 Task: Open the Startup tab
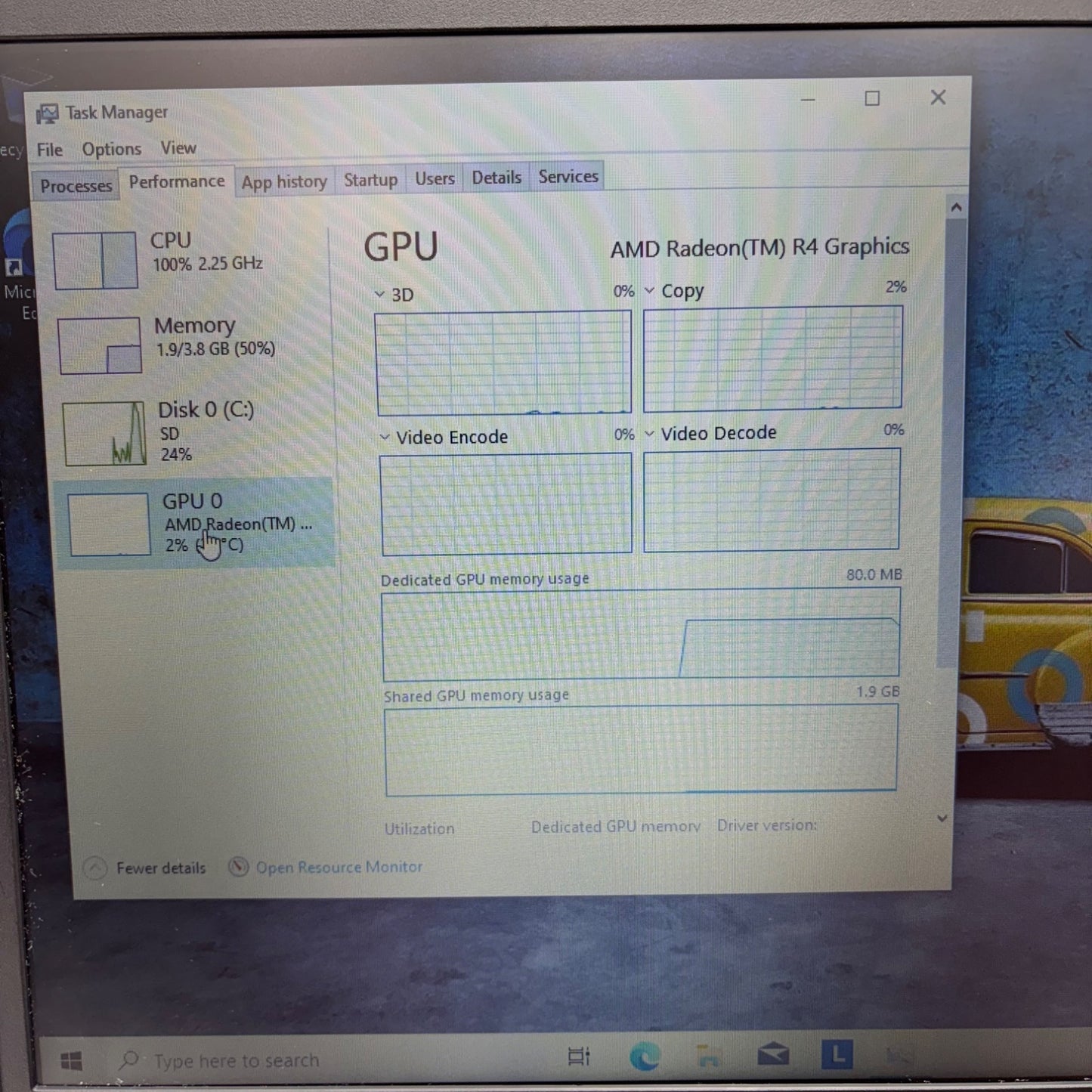(x=370, y=180)
